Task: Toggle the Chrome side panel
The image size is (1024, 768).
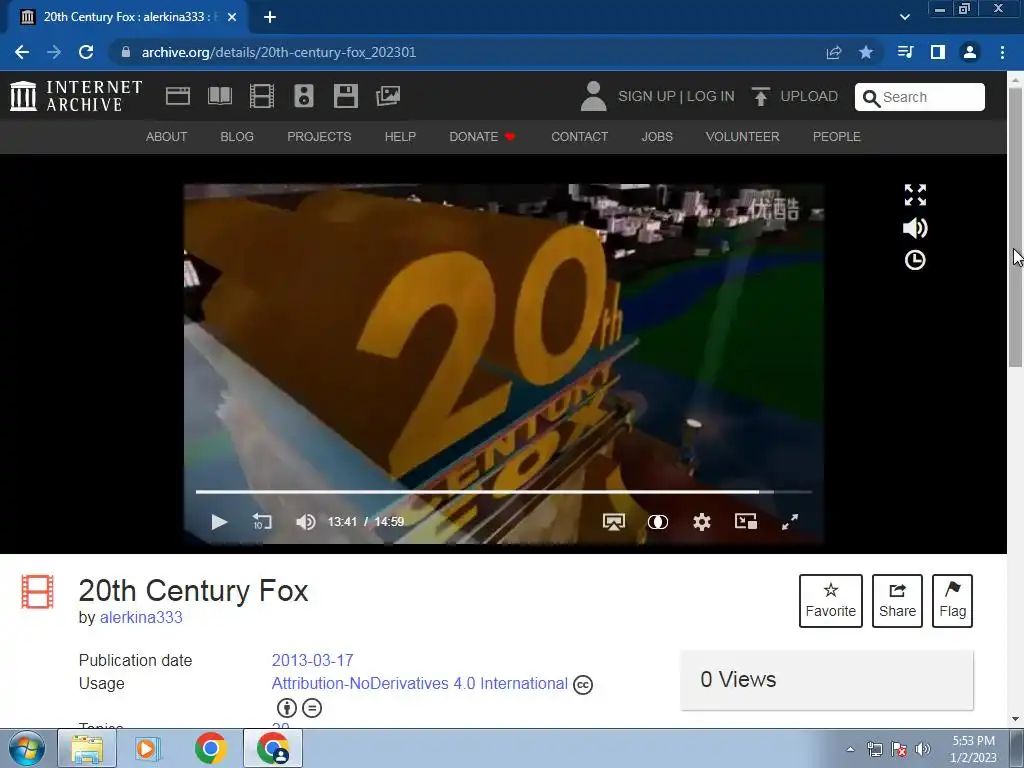Action: pyautogui.click(x=938, y=52)
